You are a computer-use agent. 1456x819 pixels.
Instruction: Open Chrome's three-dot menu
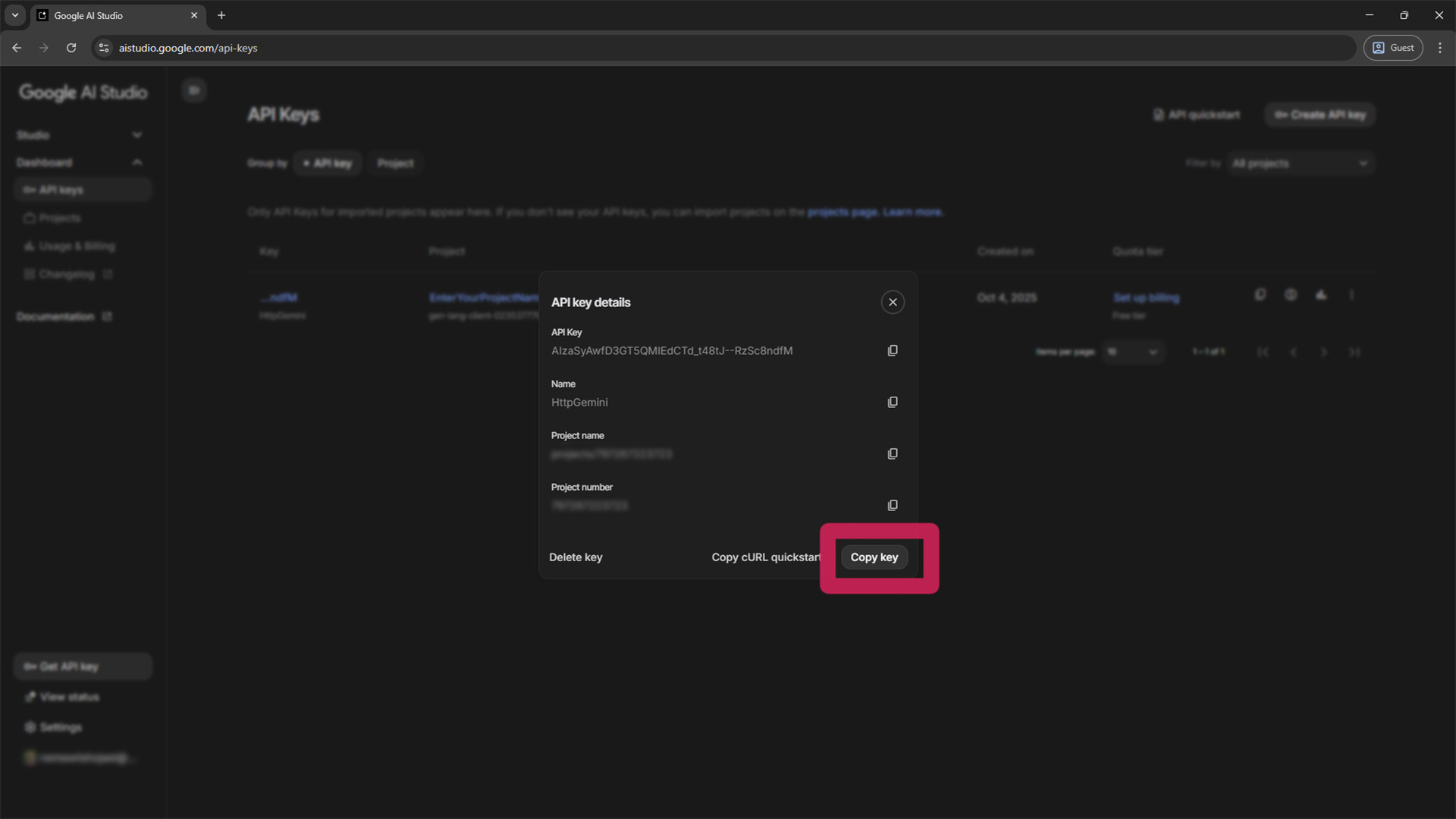click(1440, 48)
